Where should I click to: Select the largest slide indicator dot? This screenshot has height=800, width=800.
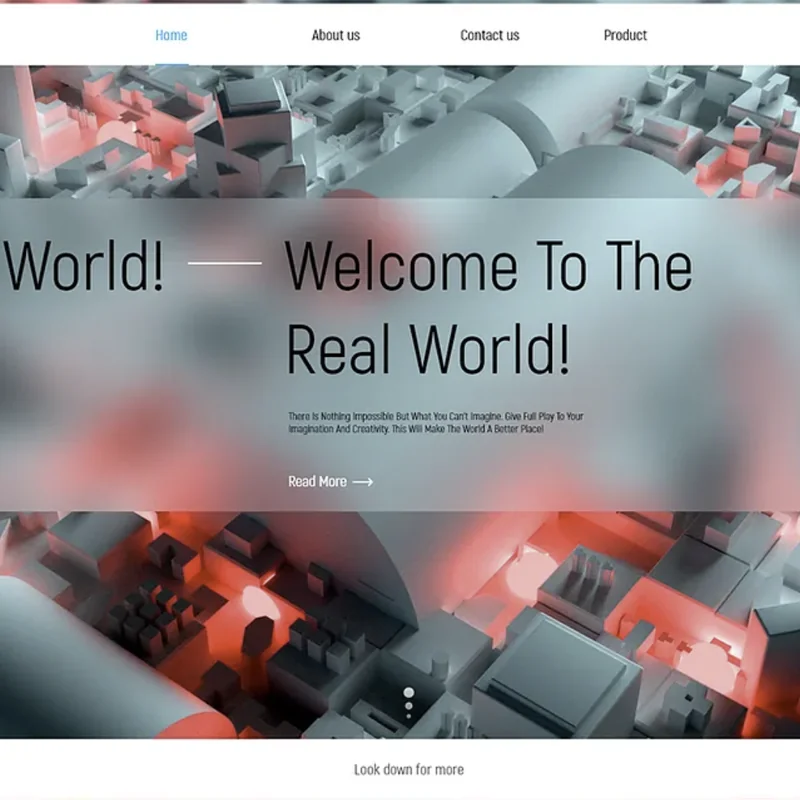coord(408,692)
